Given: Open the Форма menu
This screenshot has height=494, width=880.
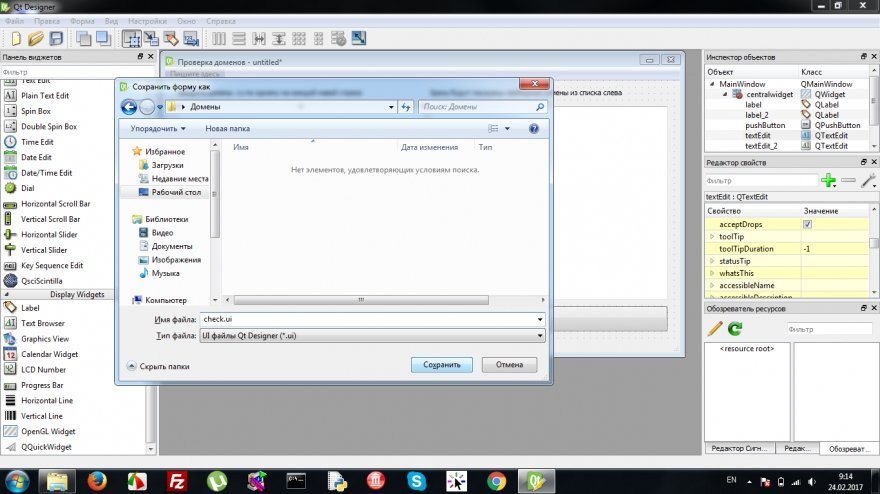Looking at the screenshot, I should coord(82,21).
